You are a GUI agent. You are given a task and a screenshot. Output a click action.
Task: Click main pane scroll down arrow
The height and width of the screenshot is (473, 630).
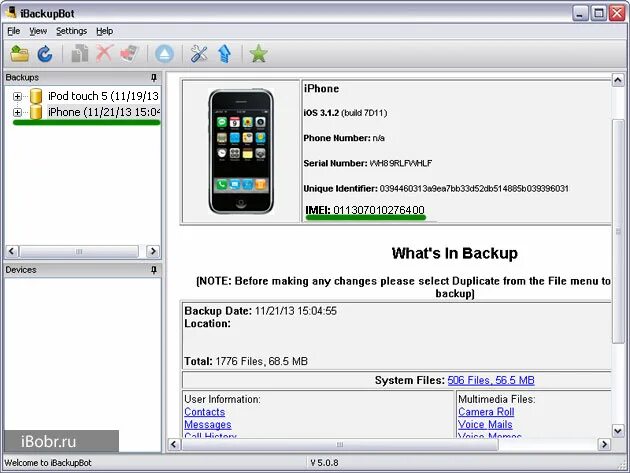pos(618,431)
